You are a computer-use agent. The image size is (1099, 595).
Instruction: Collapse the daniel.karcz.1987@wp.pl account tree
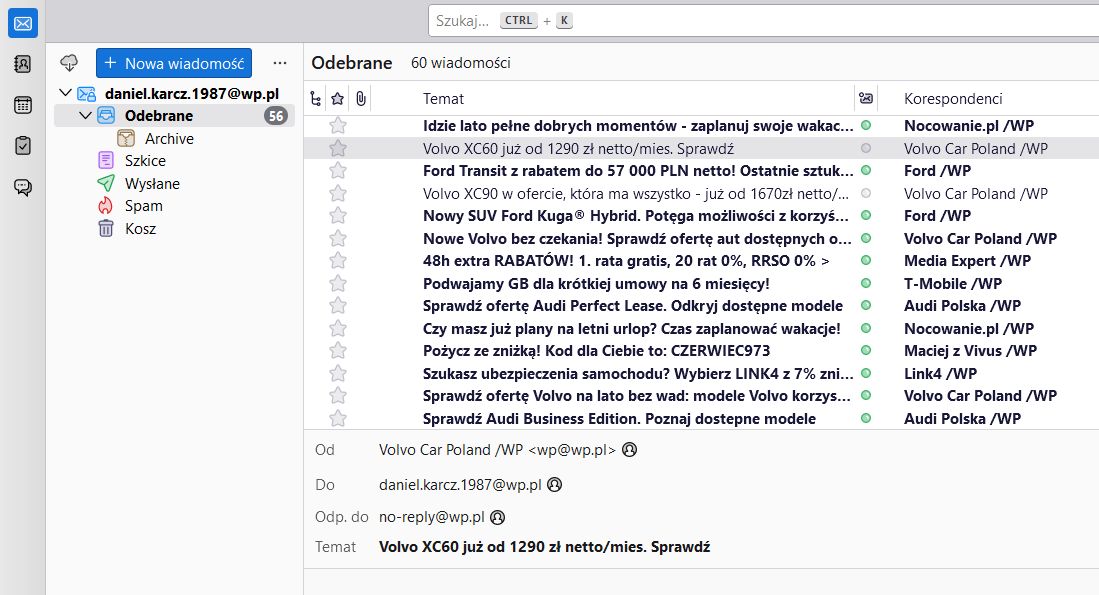(x=66, y=93)
